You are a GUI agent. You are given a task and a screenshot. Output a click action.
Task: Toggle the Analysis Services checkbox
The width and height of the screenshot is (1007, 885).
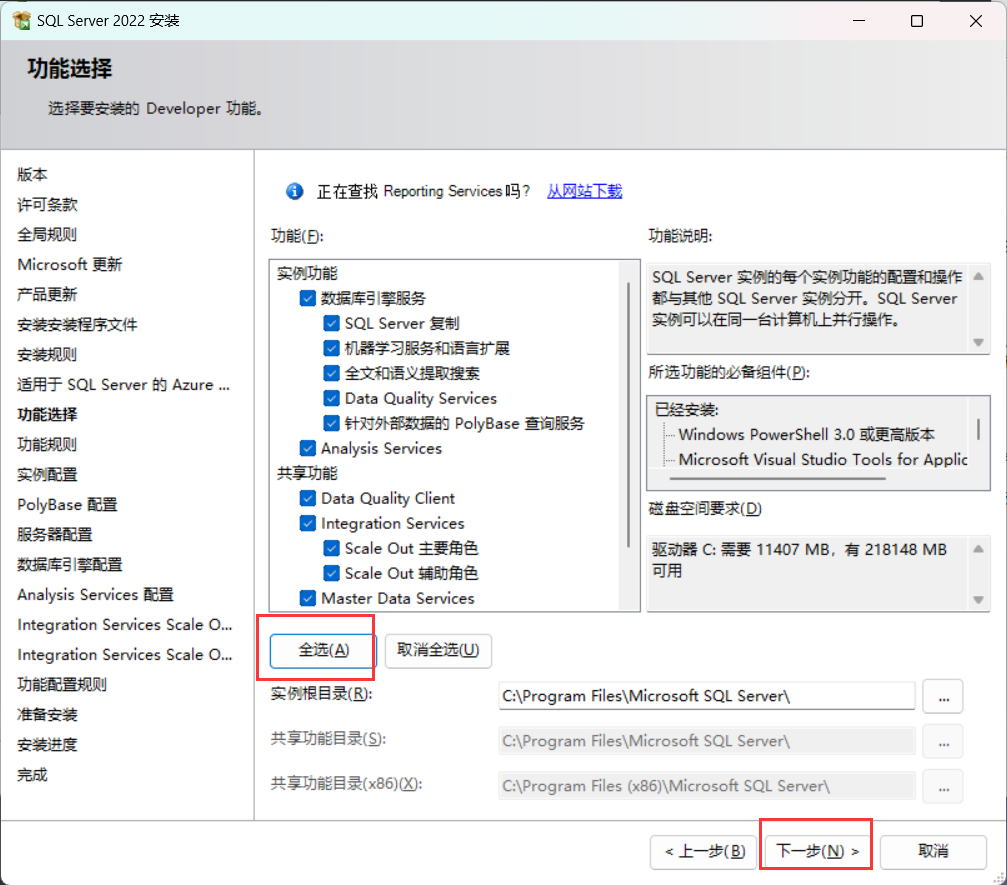[308, 448]
